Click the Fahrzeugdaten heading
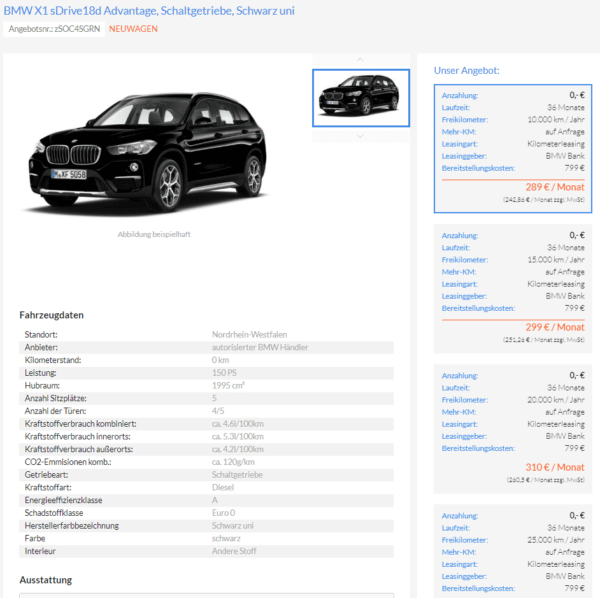This screenshot has width=600, height=598. point(52,315)
